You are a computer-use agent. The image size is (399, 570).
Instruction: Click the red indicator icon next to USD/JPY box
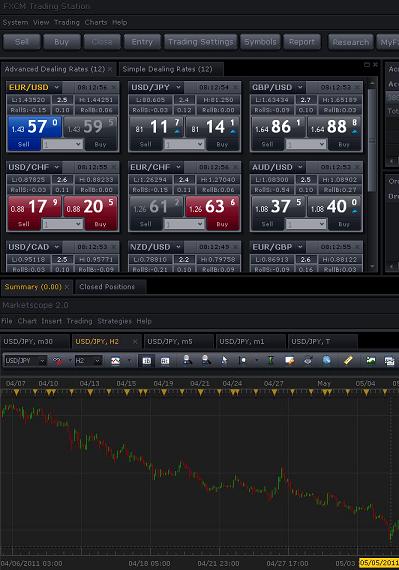[58, 361]
